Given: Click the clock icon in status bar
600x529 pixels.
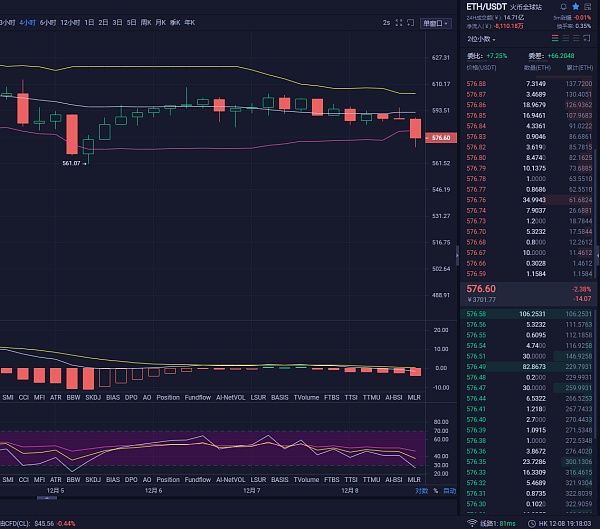Looking at the screenshot, I should (532, 523).
